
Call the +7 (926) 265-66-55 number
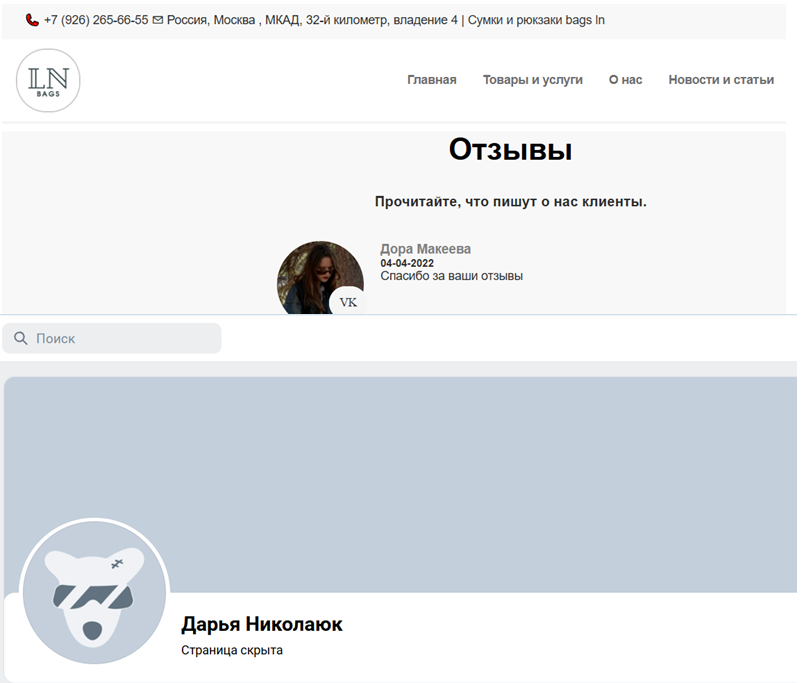tap(96, 20)
